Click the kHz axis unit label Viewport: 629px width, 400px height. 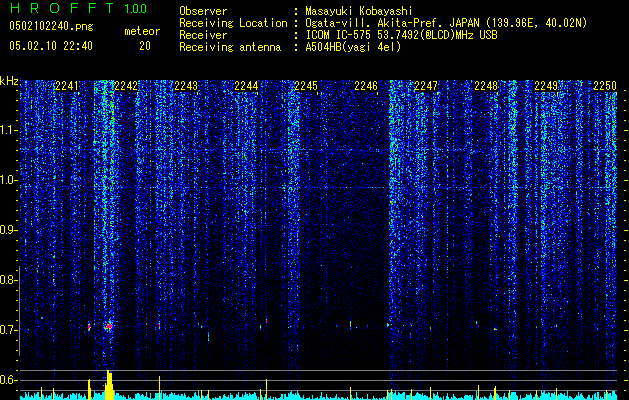10,81
